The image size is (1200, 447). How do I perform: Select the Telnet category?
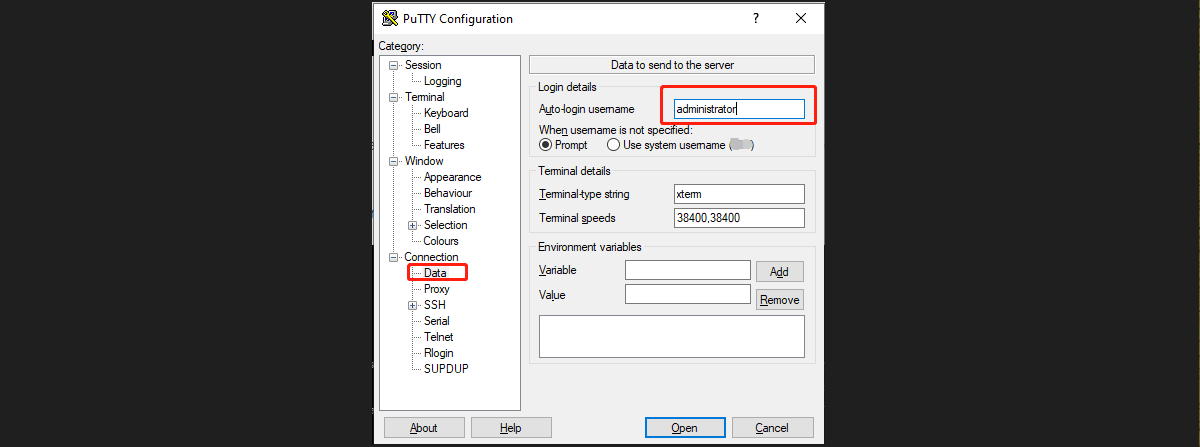439,337
